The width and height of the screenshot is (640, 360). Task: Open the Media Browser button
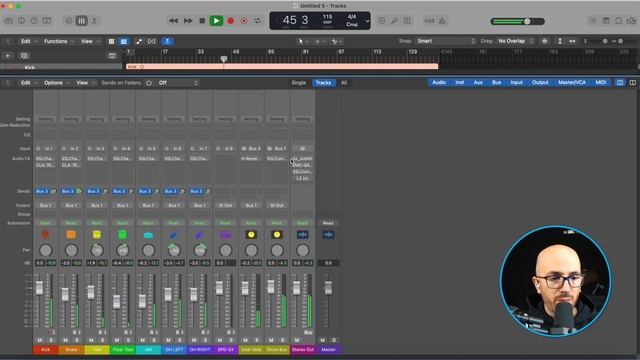pos(632,21)
